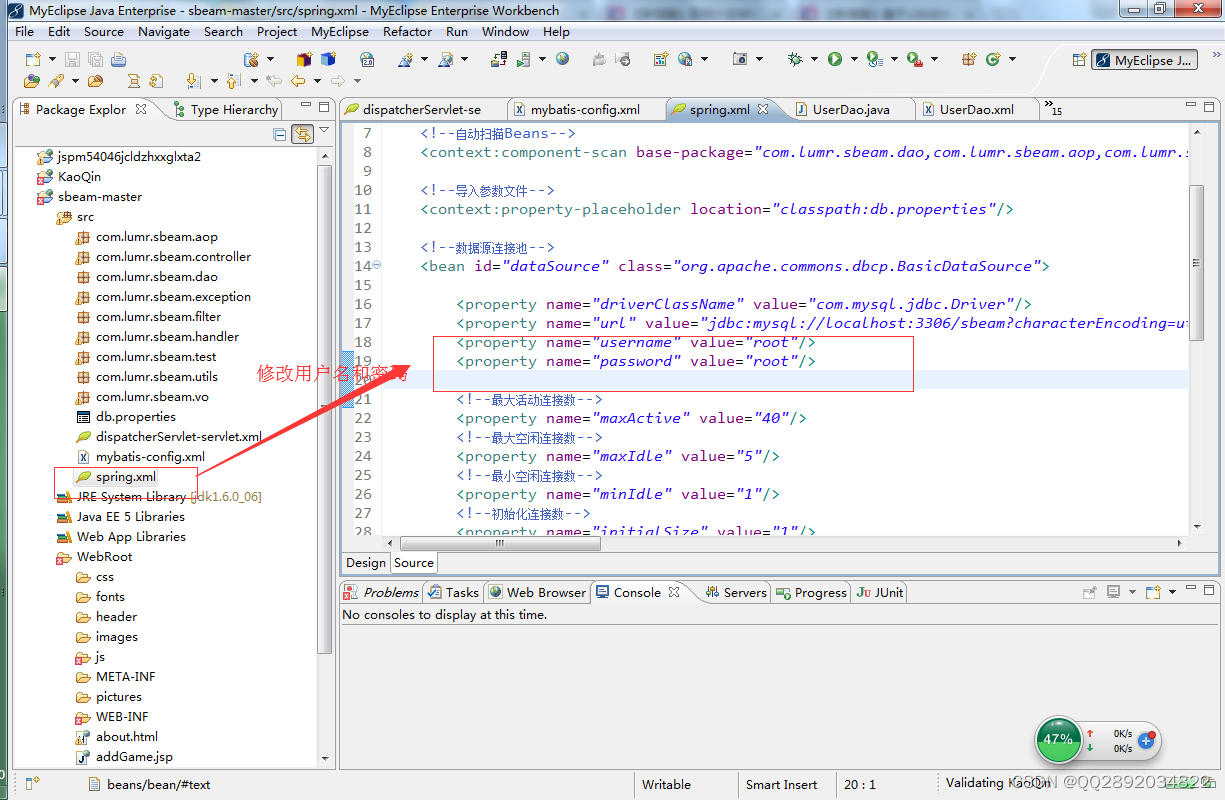Click the Collapse All icon in Package Explorer

click(280, 134)
